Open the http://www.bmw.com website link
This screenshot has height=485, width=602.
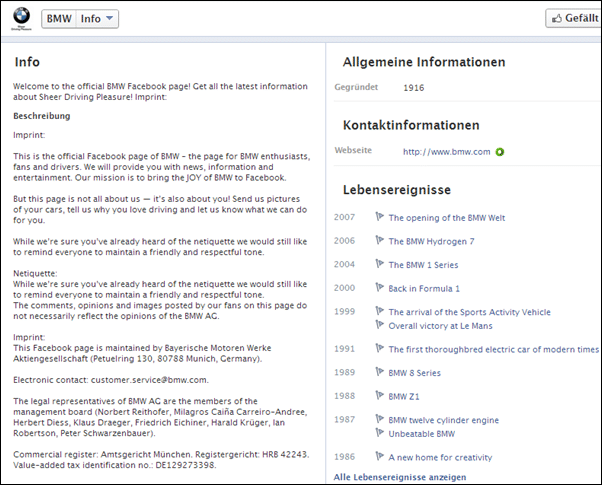(x=447, y=152)
